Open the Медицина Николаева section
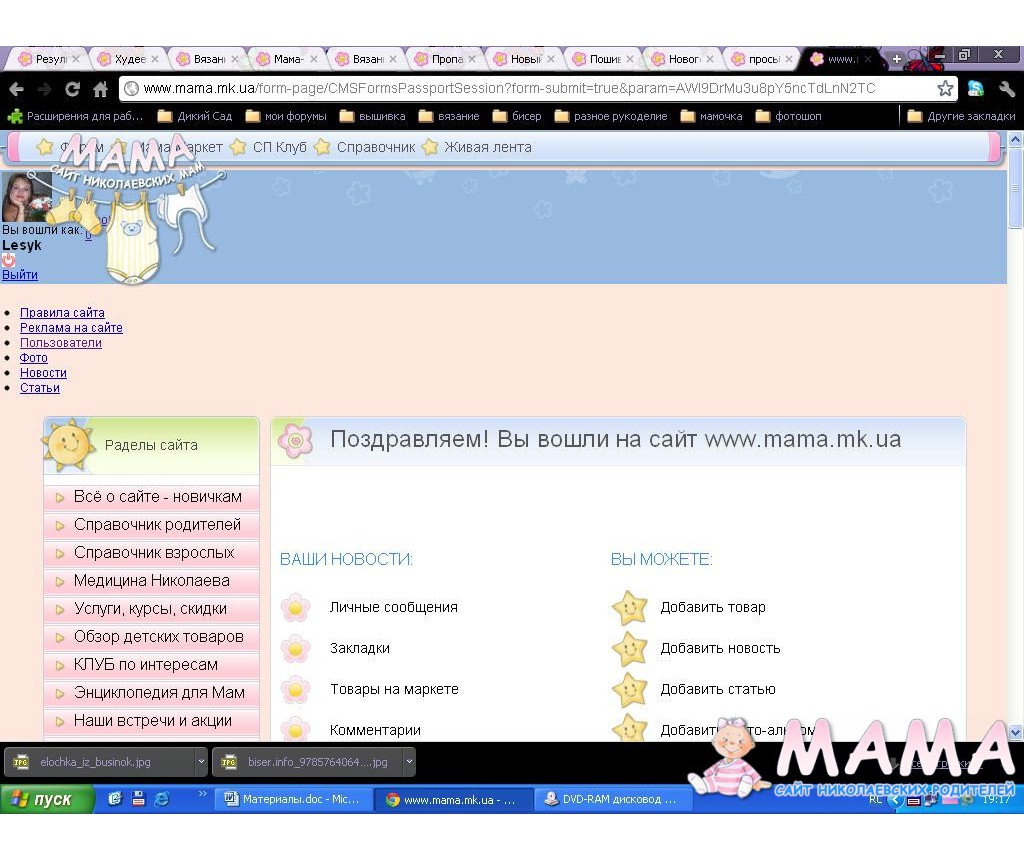 pos(151,581)
